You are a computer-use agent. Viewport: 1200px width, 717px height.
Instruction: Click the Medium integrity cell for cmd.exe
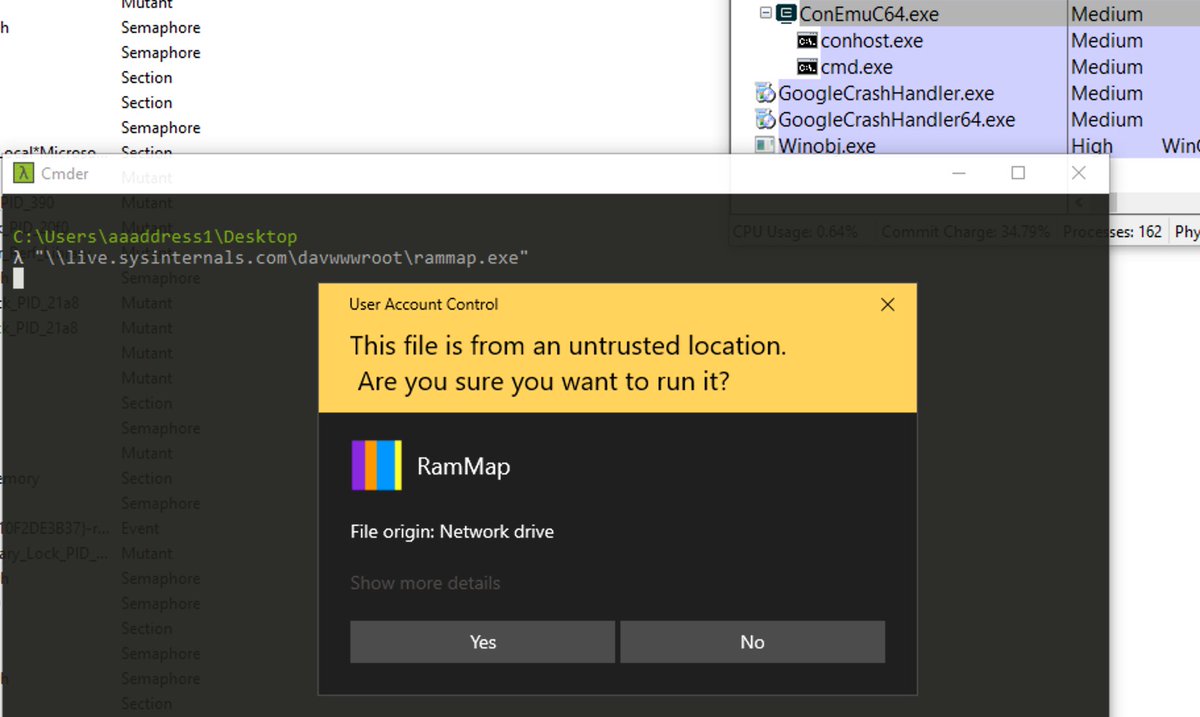(1106, 67)
